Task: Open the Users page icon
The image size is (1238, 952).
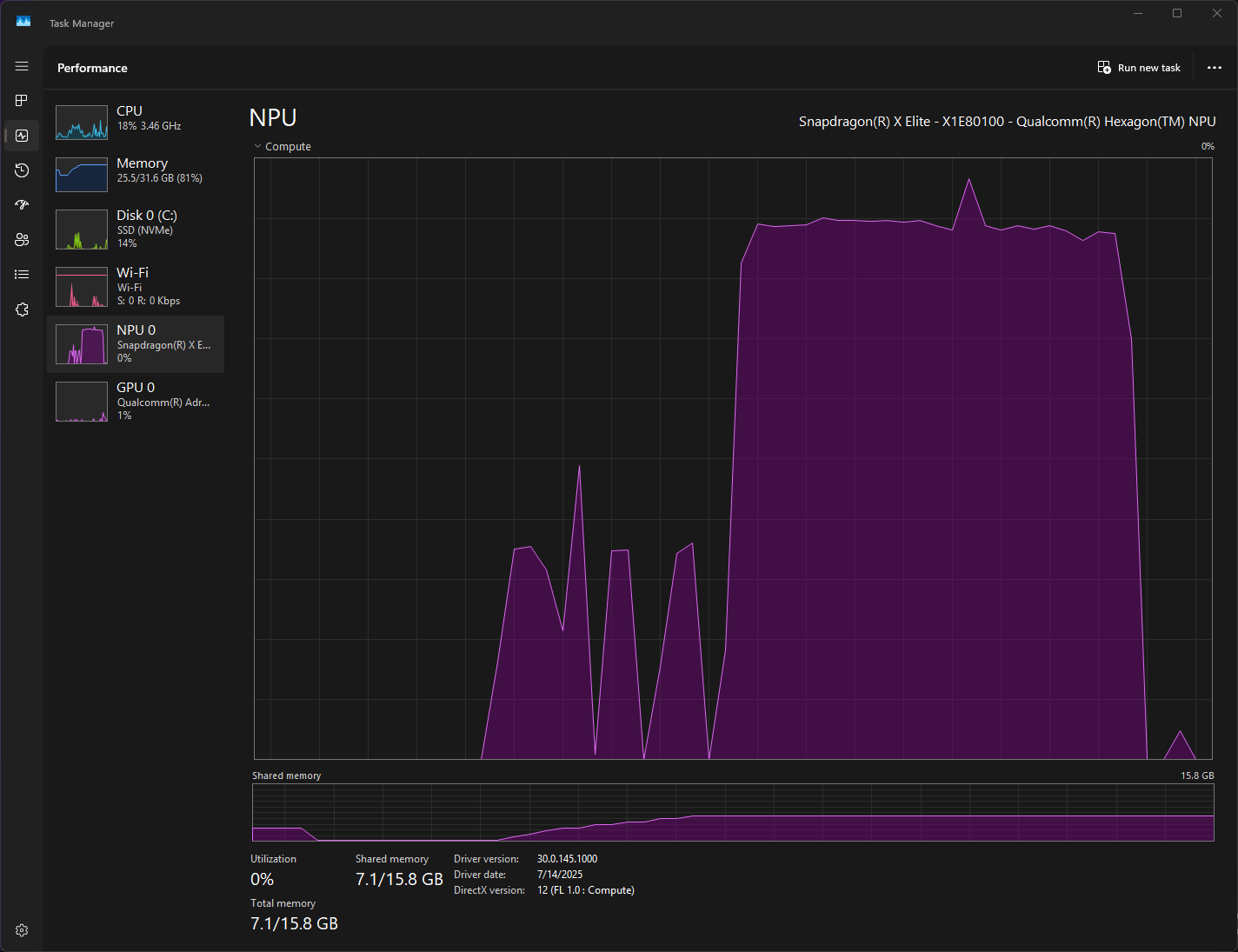Action: coord(21,239)
